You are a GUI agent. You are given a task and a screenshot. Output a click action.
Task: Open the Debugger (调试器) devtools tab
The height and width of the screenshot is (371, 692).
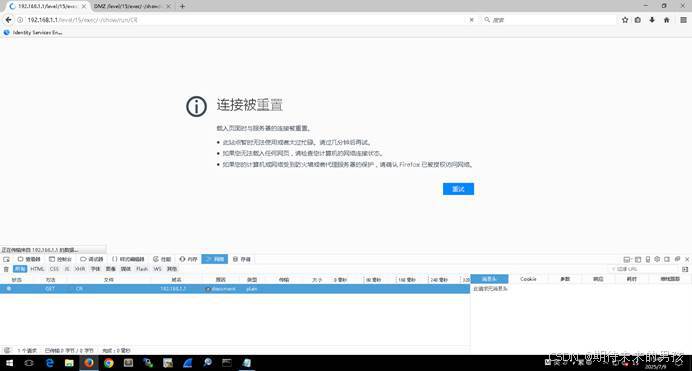(x=91, y=259)
